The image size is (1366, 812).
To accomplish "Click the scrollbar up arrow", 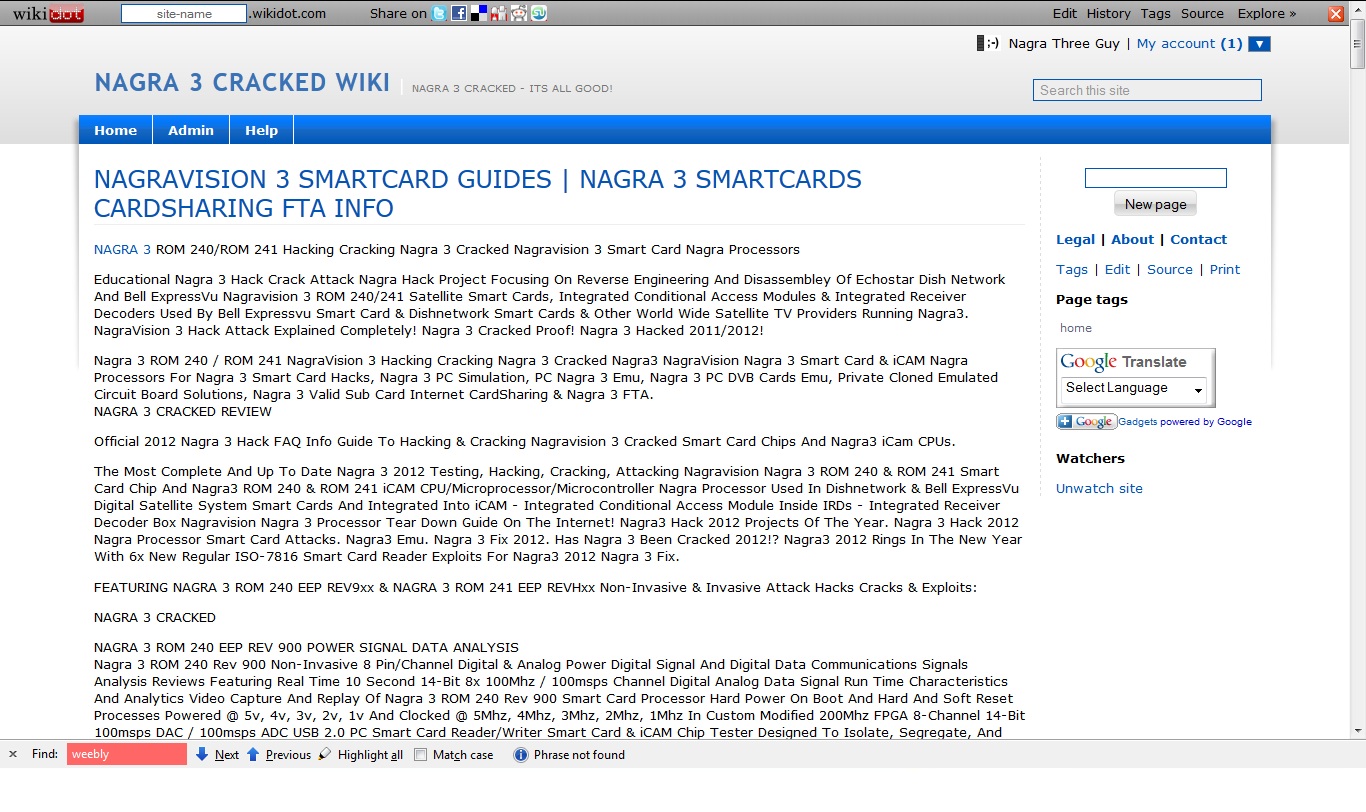I will 1358,8.
